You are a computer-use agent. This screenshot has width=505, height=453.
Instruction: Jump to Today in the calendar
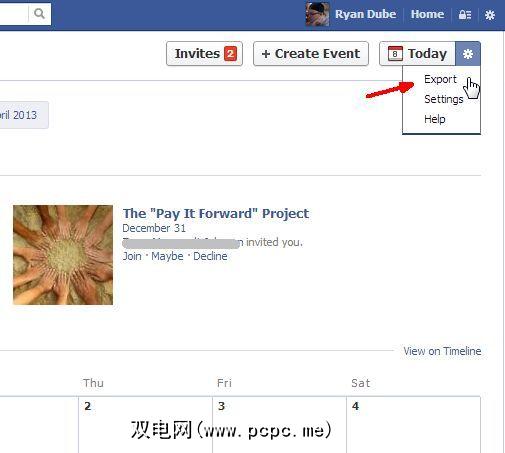[x=417, y=54]
